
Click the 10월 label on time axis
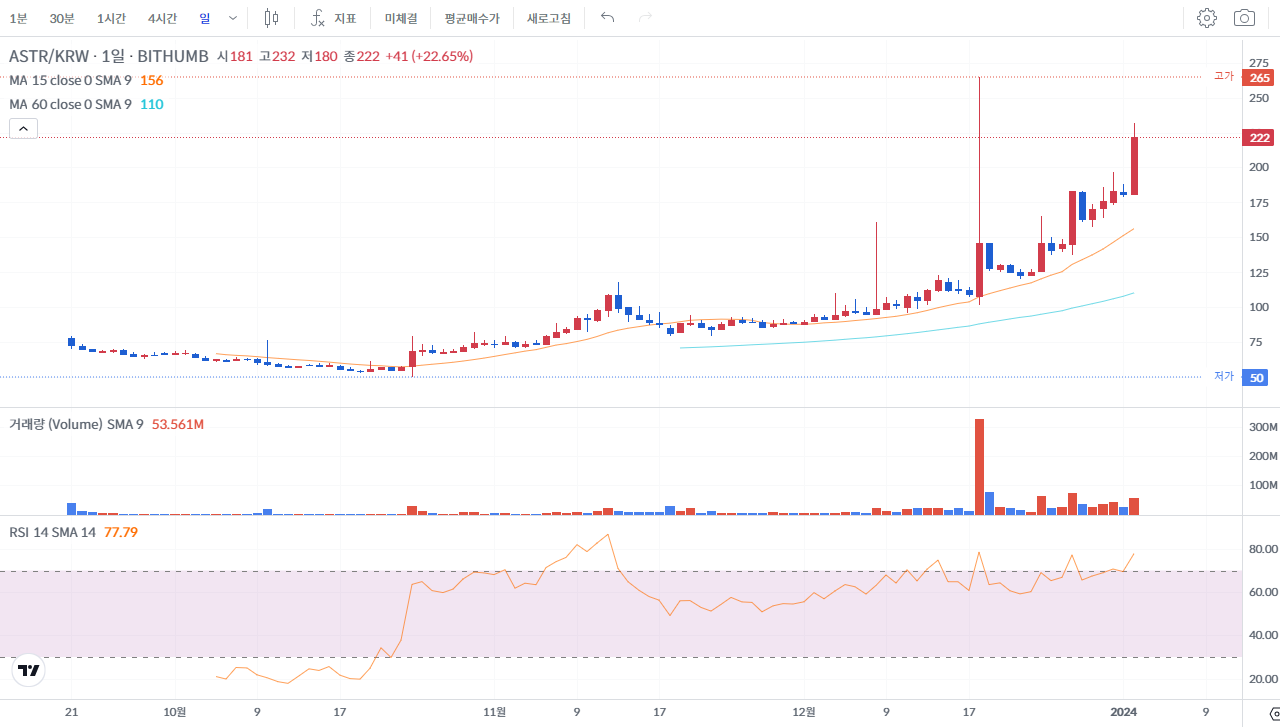coord(174,712)
